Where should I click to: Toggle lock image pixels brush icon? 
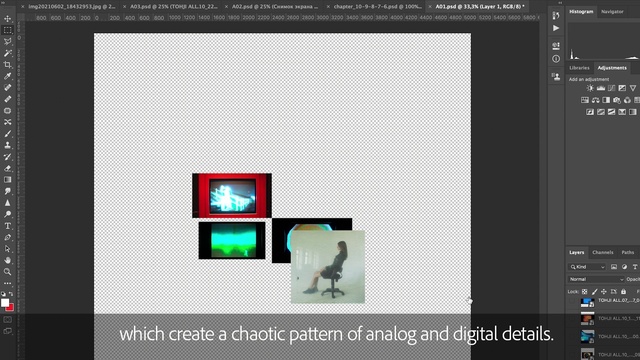[x=594, y=291]
